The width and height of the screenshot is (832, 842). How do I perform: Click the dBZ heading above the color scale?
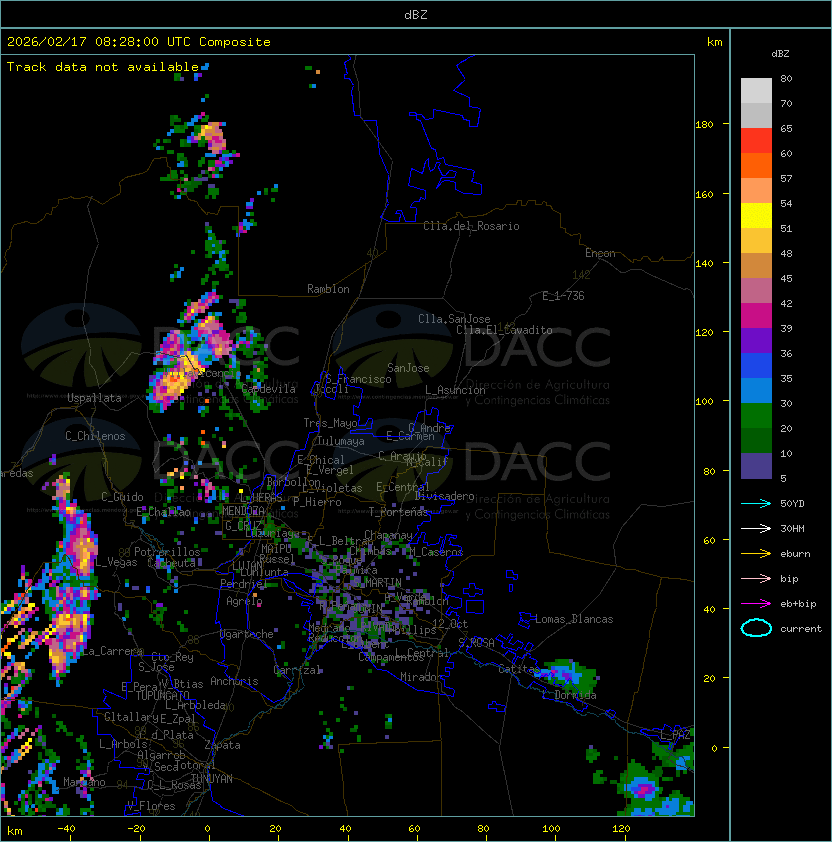pos(780,54)
